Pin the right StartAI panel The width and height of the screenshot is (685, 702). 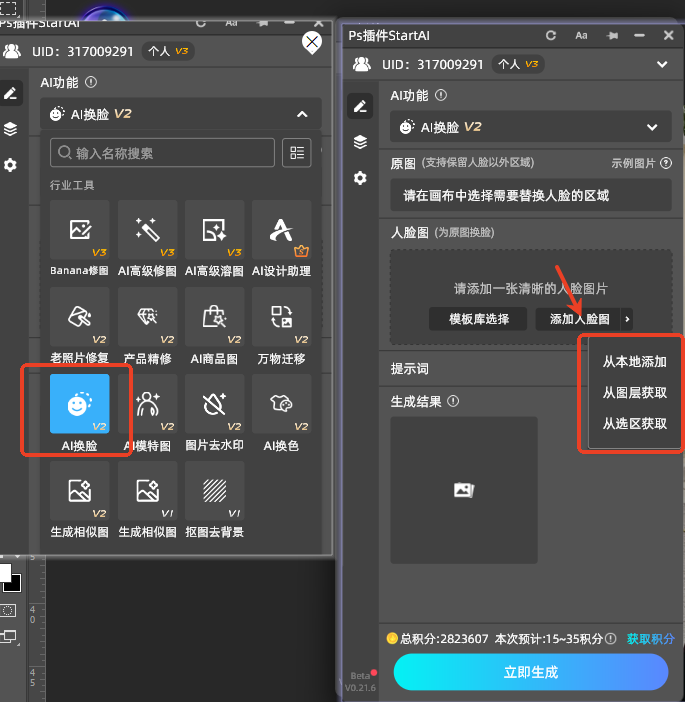[612, 35]
